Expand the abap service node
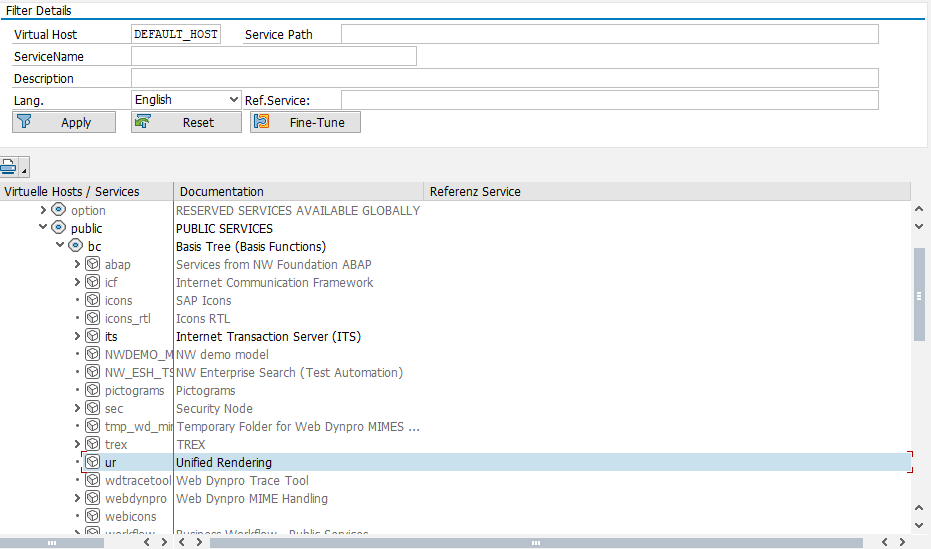The height and width of the screenshot is (549, 931). tap(77, 264)
